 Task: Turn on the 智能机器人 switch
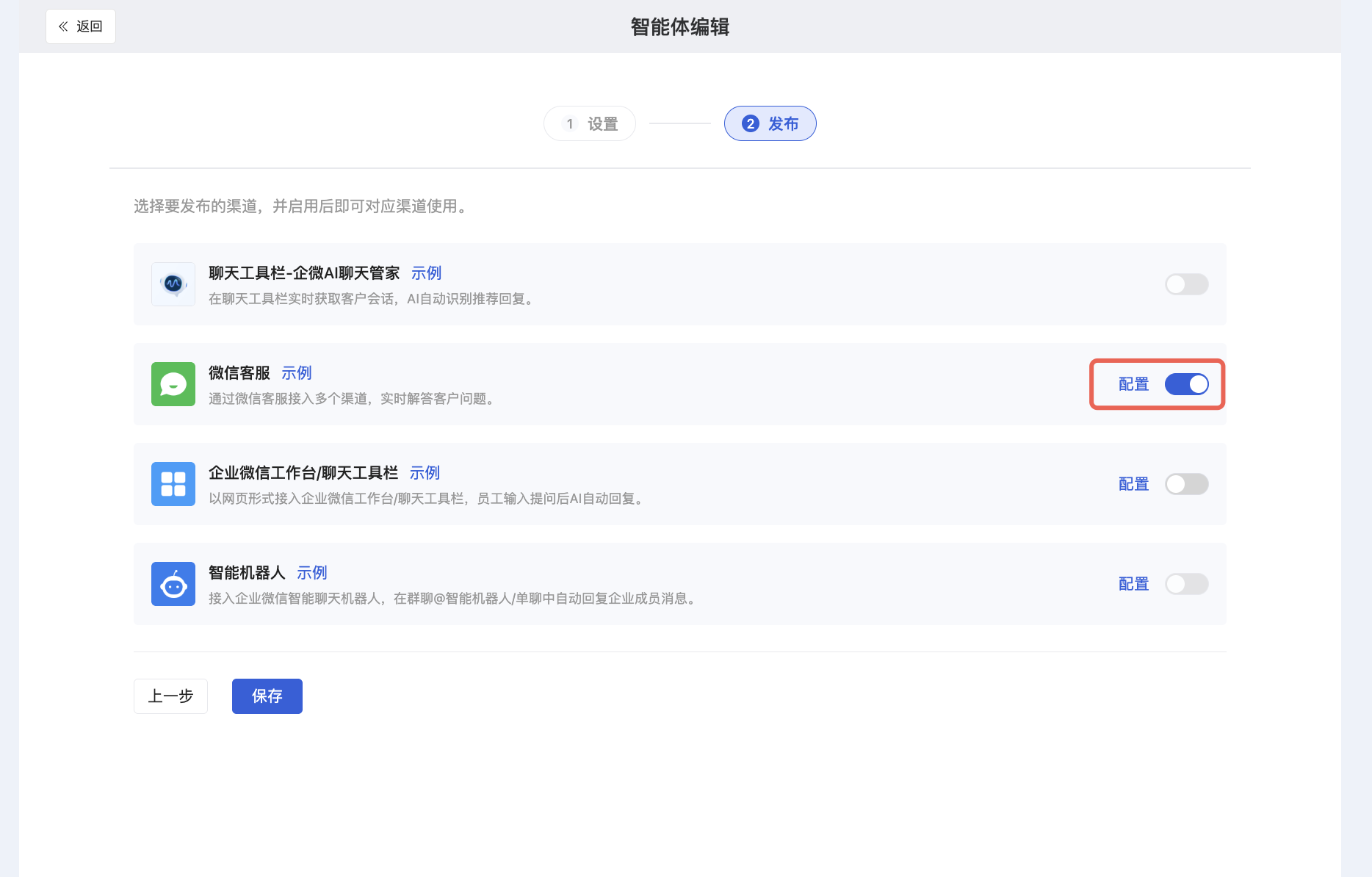[1186, 584]
